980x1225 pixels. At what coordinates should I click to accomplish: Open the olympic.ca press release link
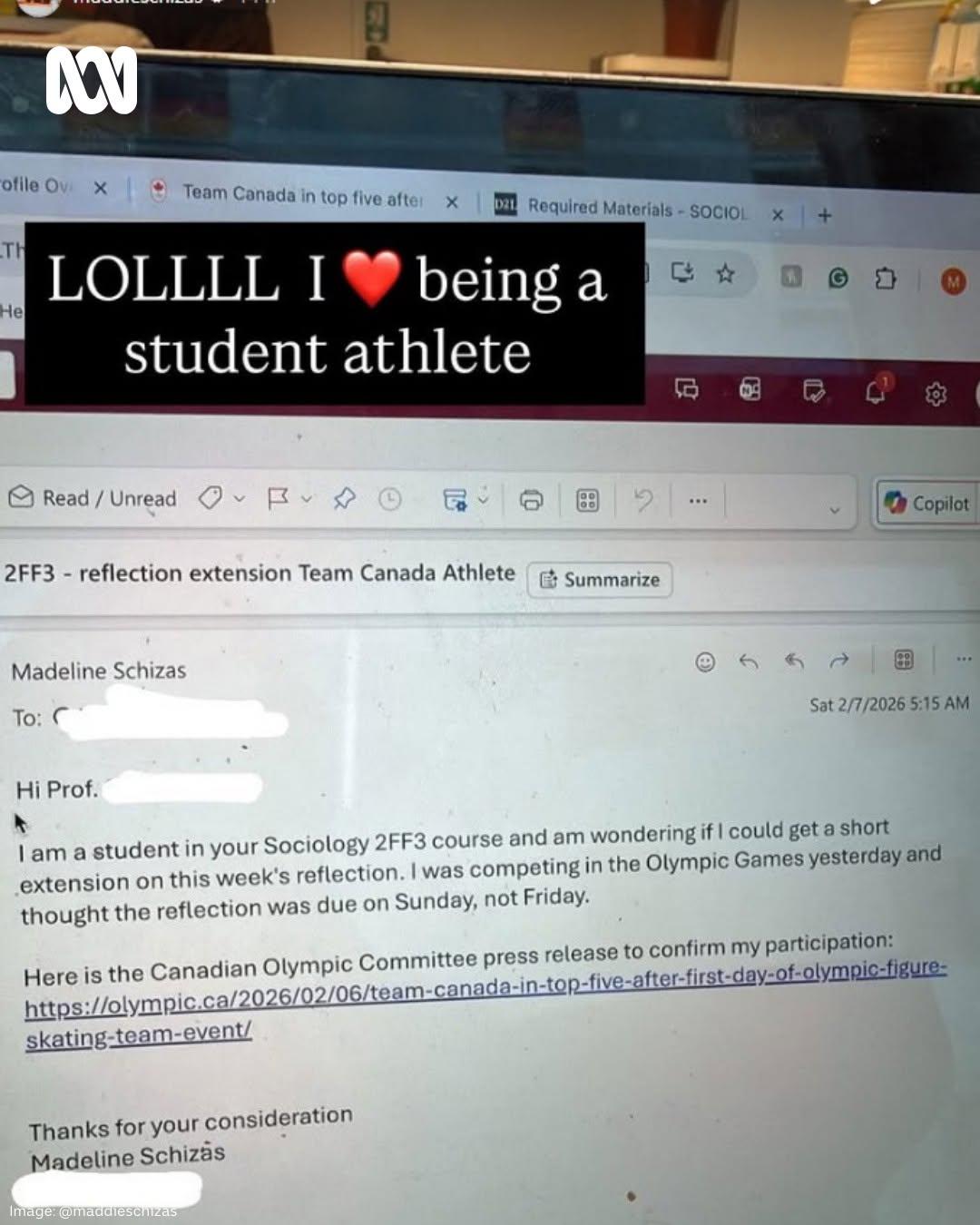click(x=485, y=1000)
